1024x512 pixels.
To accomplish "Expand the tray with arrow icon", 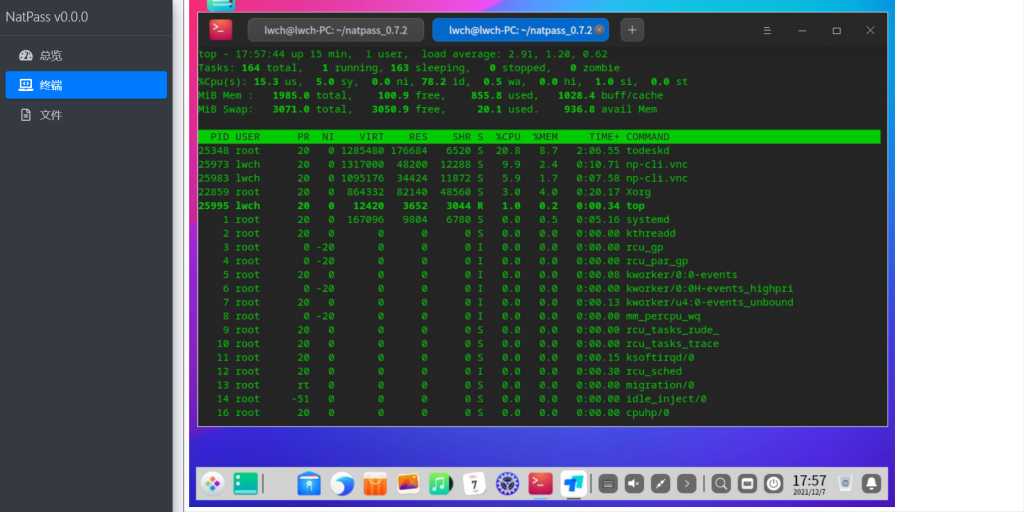I will tap(686, 484).
